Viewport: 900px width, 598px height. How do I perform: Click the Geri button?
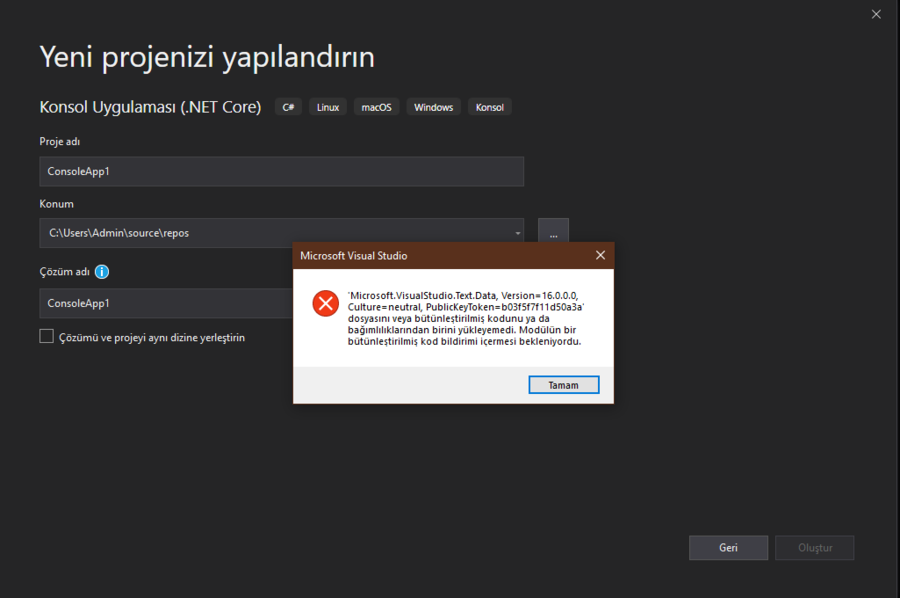coord(728,547)
